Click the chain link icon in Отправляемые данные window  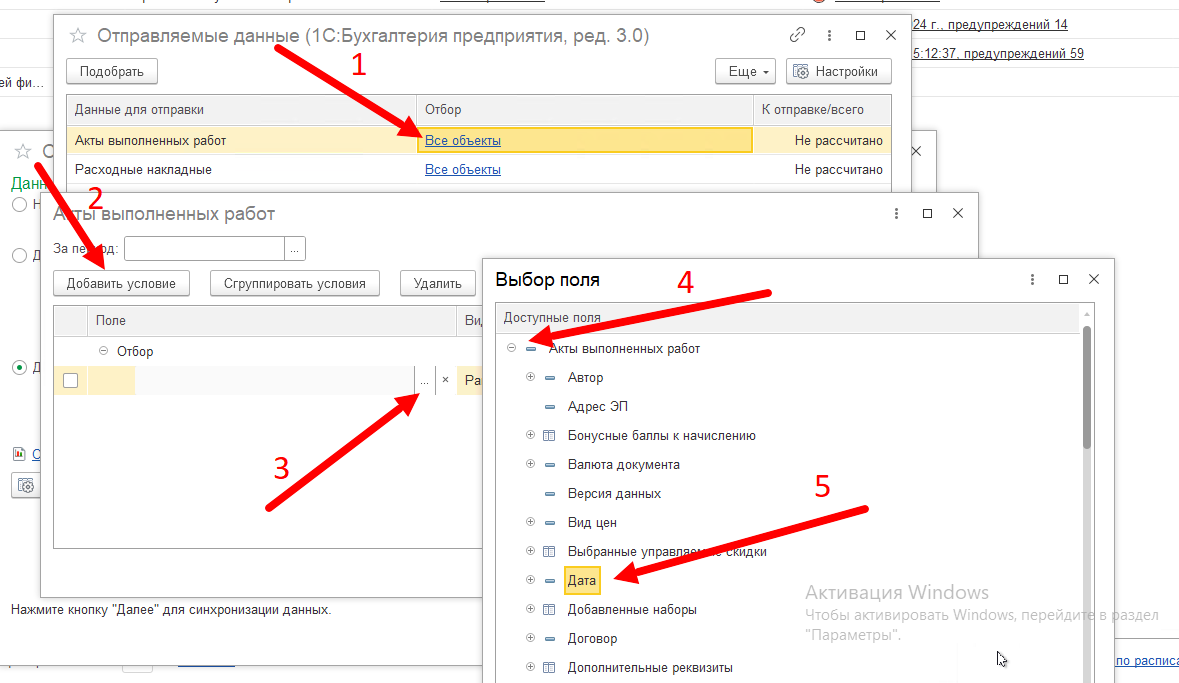(x=797, y=35)
